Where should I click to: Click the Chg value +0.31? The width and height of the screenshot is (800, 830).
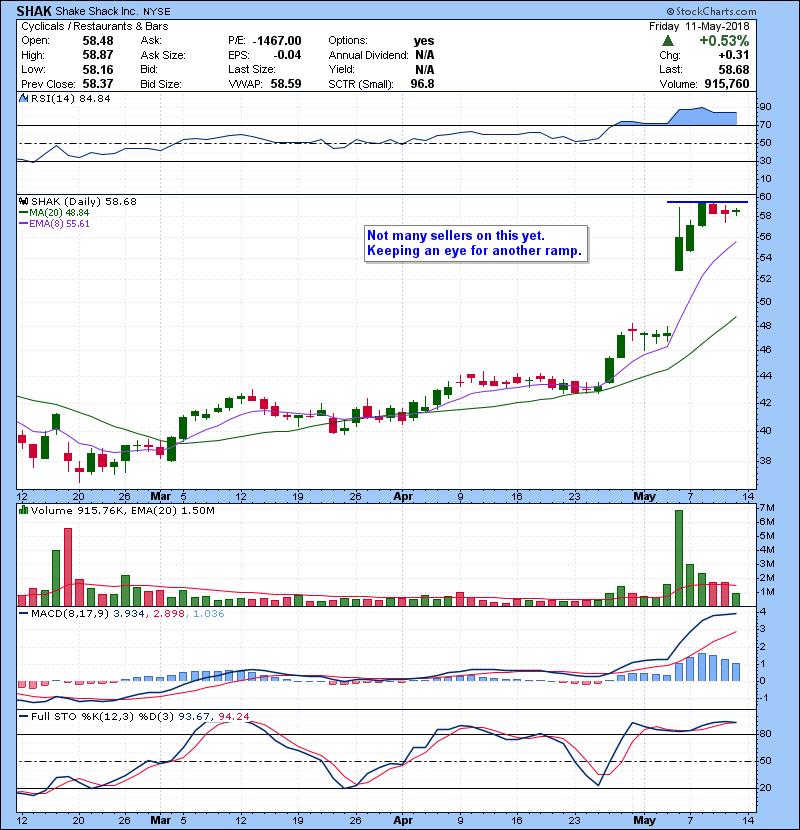click(x=734, y=55)
